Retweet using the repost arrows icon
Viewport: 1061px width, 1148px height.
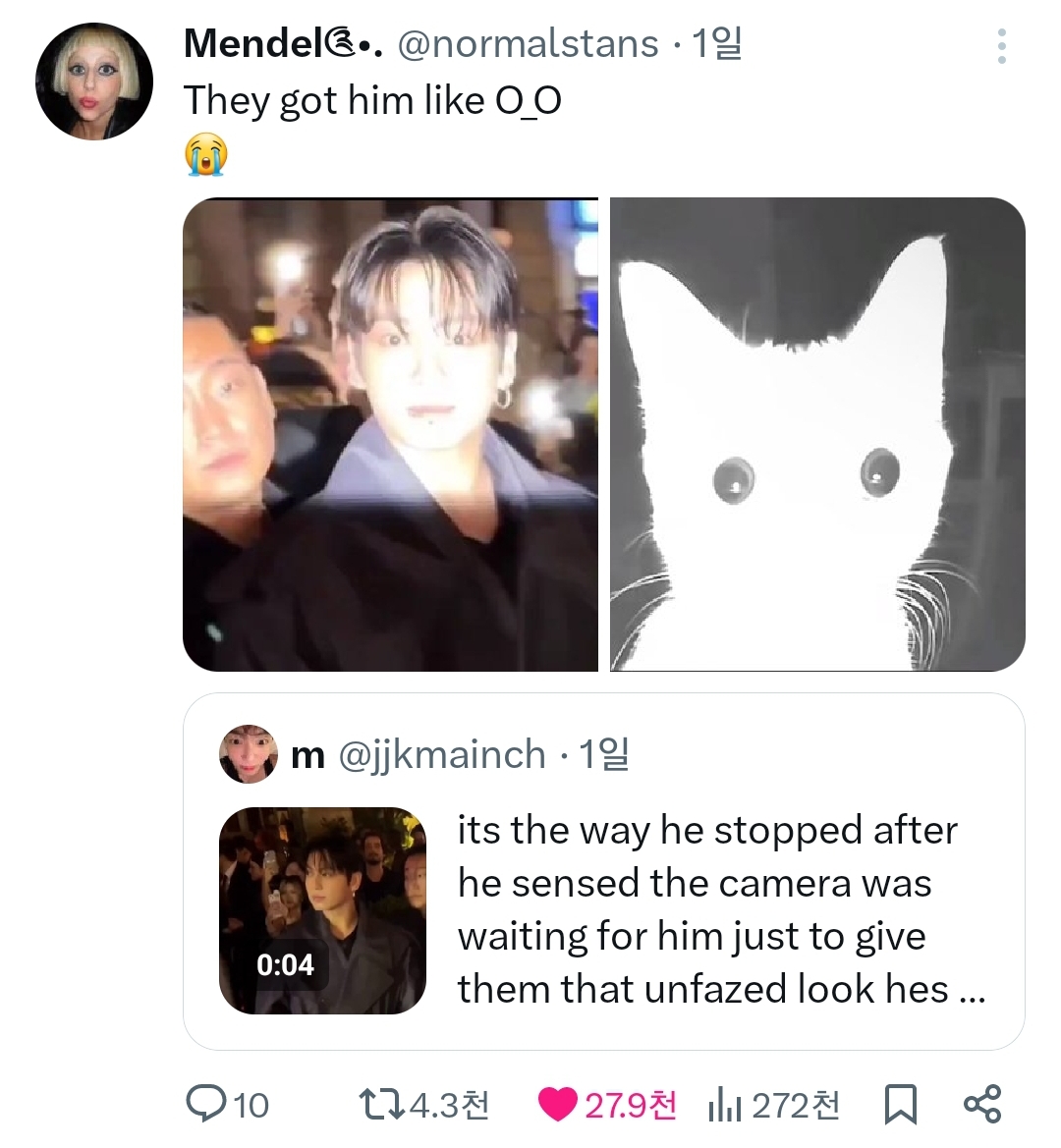381,1105
